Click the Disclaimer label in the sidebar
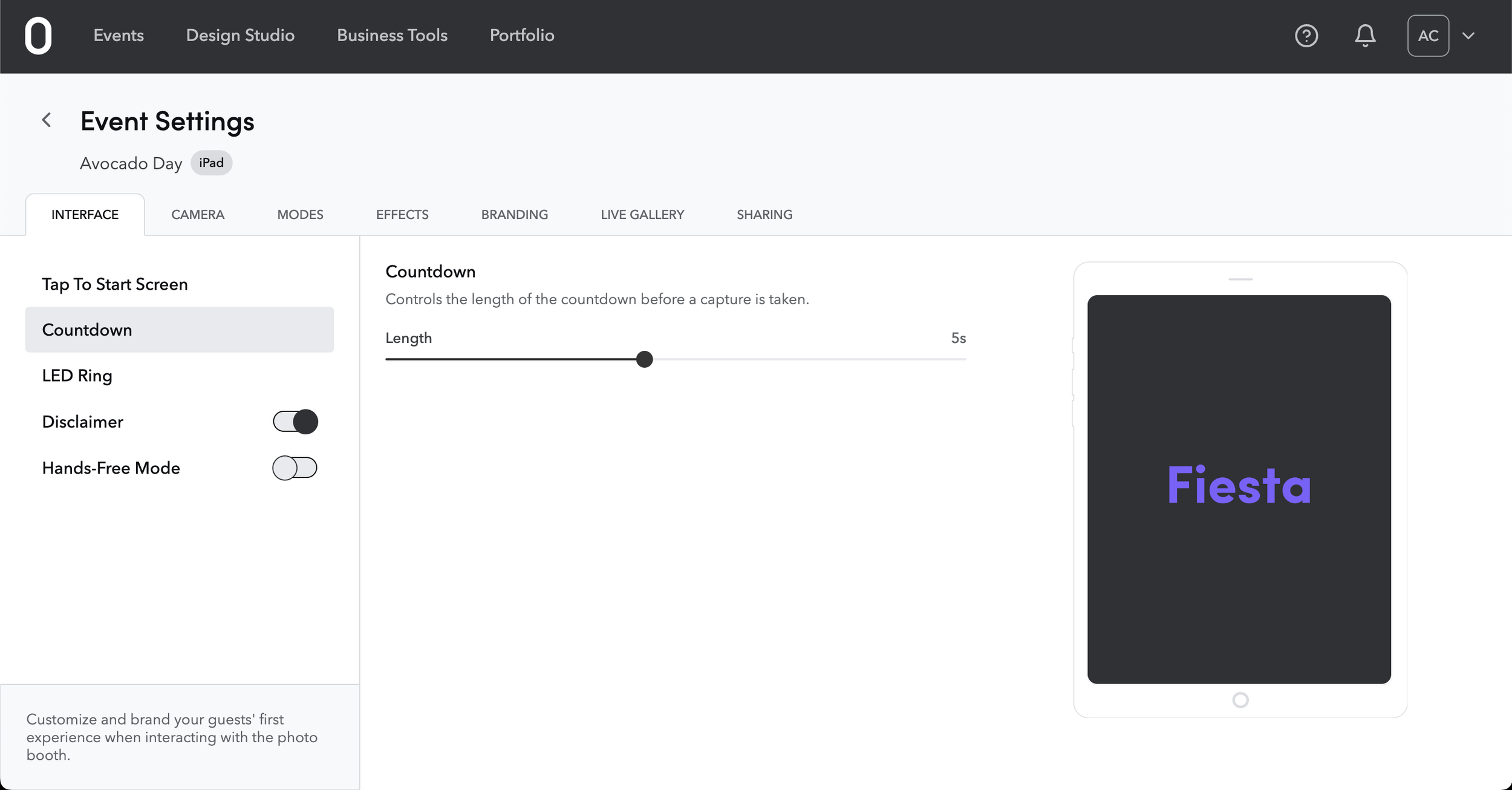The width and height of the screenshot is (1512, 790). coord(82,422)
